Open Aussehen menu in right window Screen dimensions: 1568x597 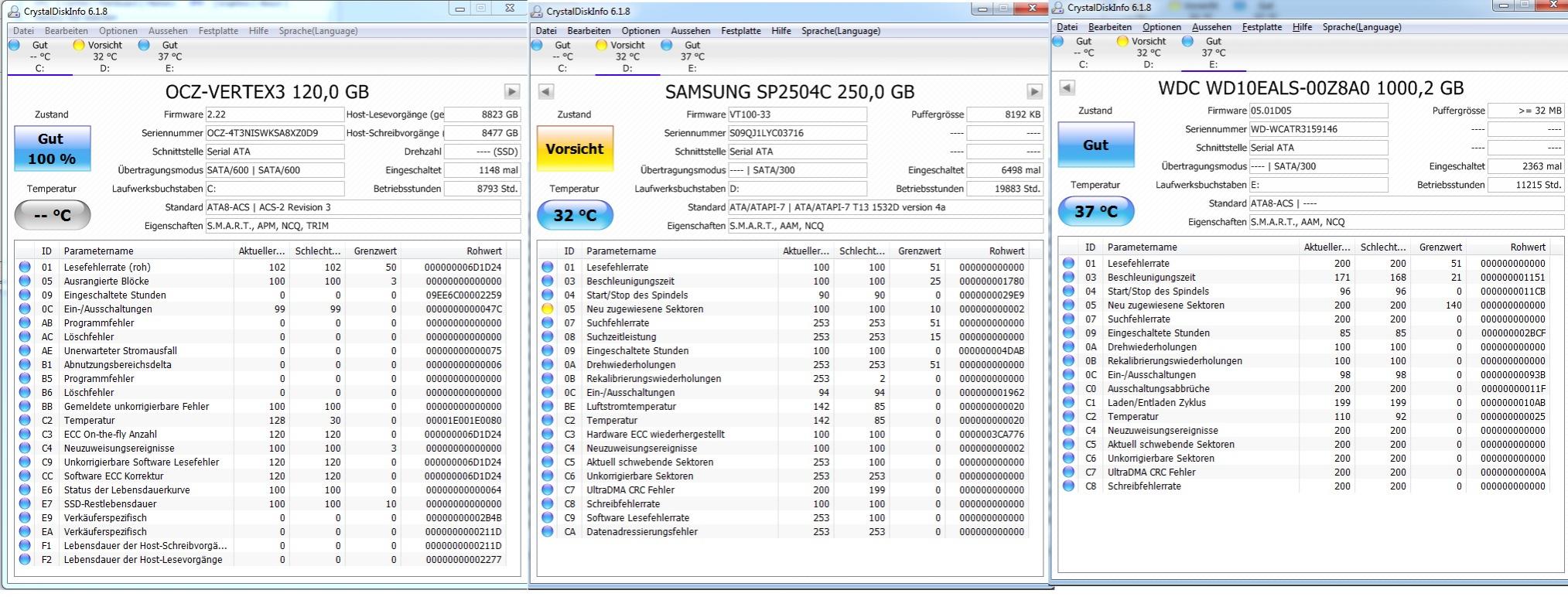(1211, 27)
